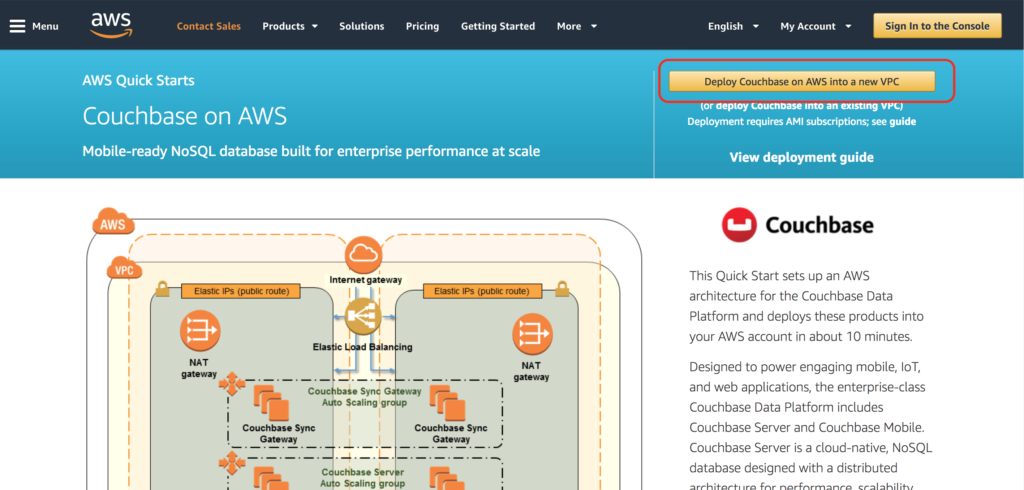Go to Getting Started page

point(498,26)
